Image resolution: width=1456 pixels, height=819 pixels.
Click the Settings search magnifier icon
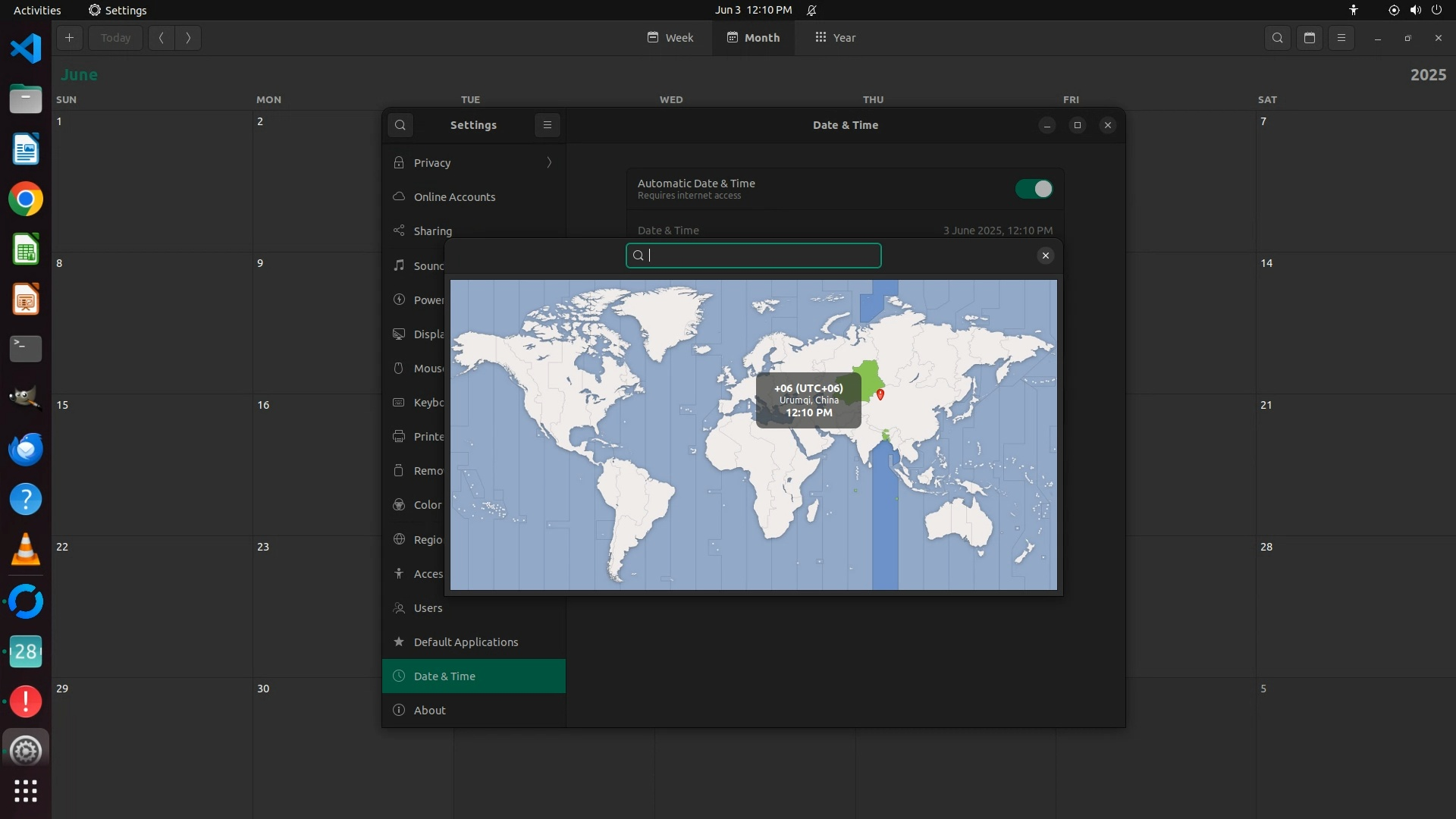coord(400,125)
